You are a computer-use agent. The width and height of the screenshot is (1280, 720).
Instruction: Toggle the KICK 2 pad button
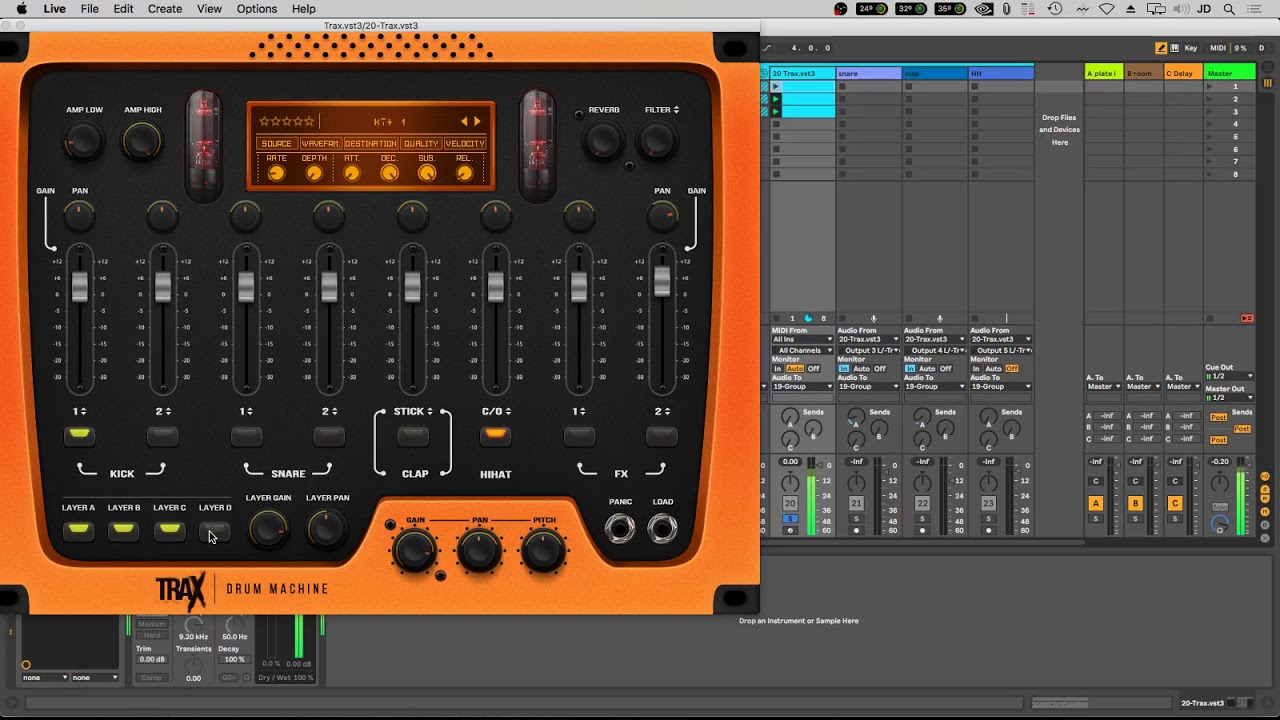tap(163, 435)
